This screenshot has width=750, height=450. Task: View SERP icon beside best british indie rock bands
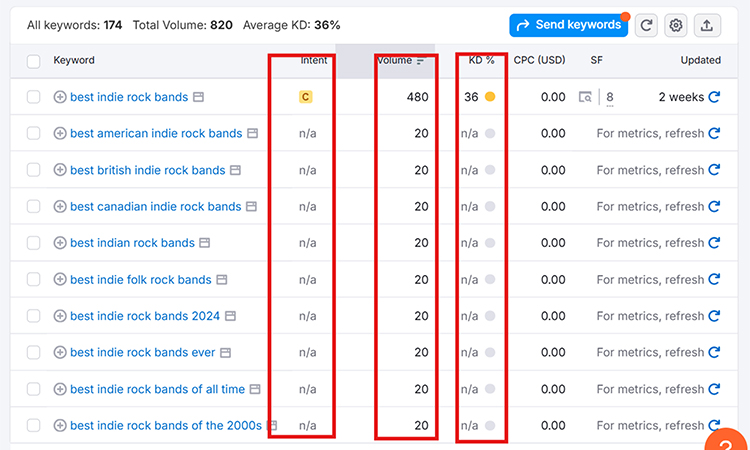coord(235,170)
